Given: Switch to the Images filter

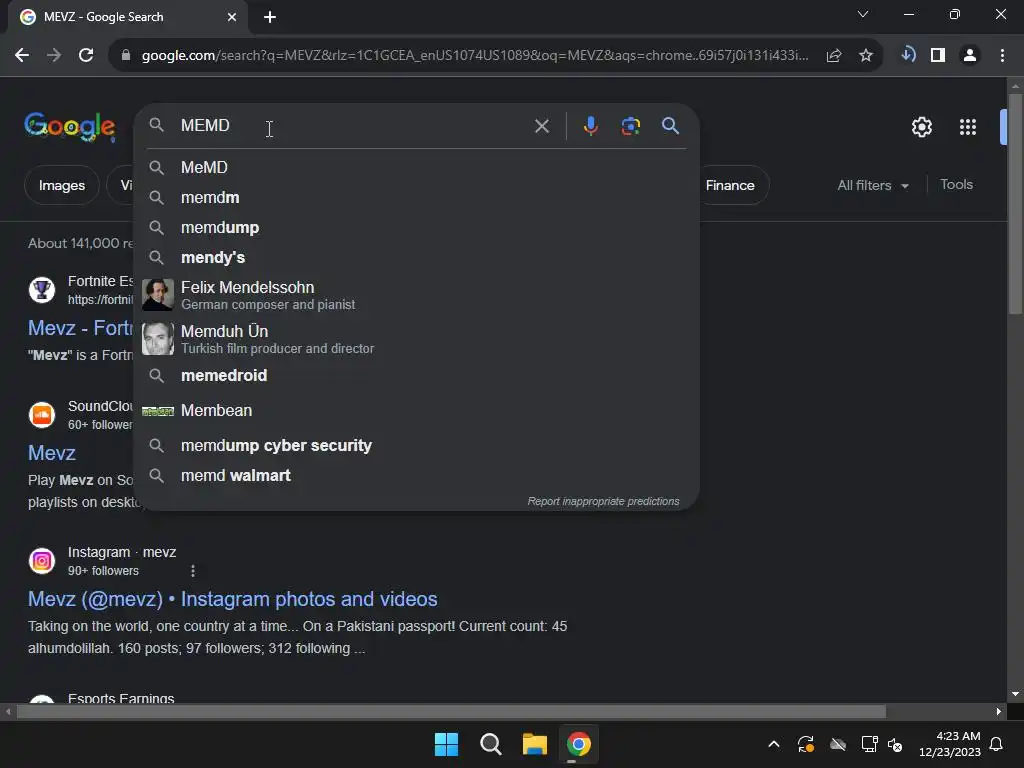Looking at the screenshot, I should (x=61, y=185).
